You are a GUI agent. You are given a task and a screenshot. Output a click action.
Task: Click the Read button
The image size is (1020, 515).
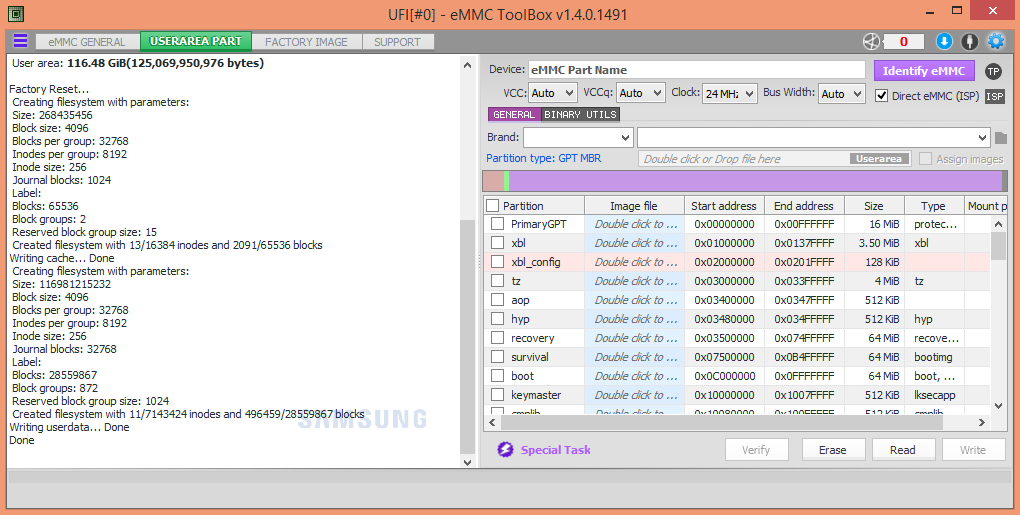903,449
